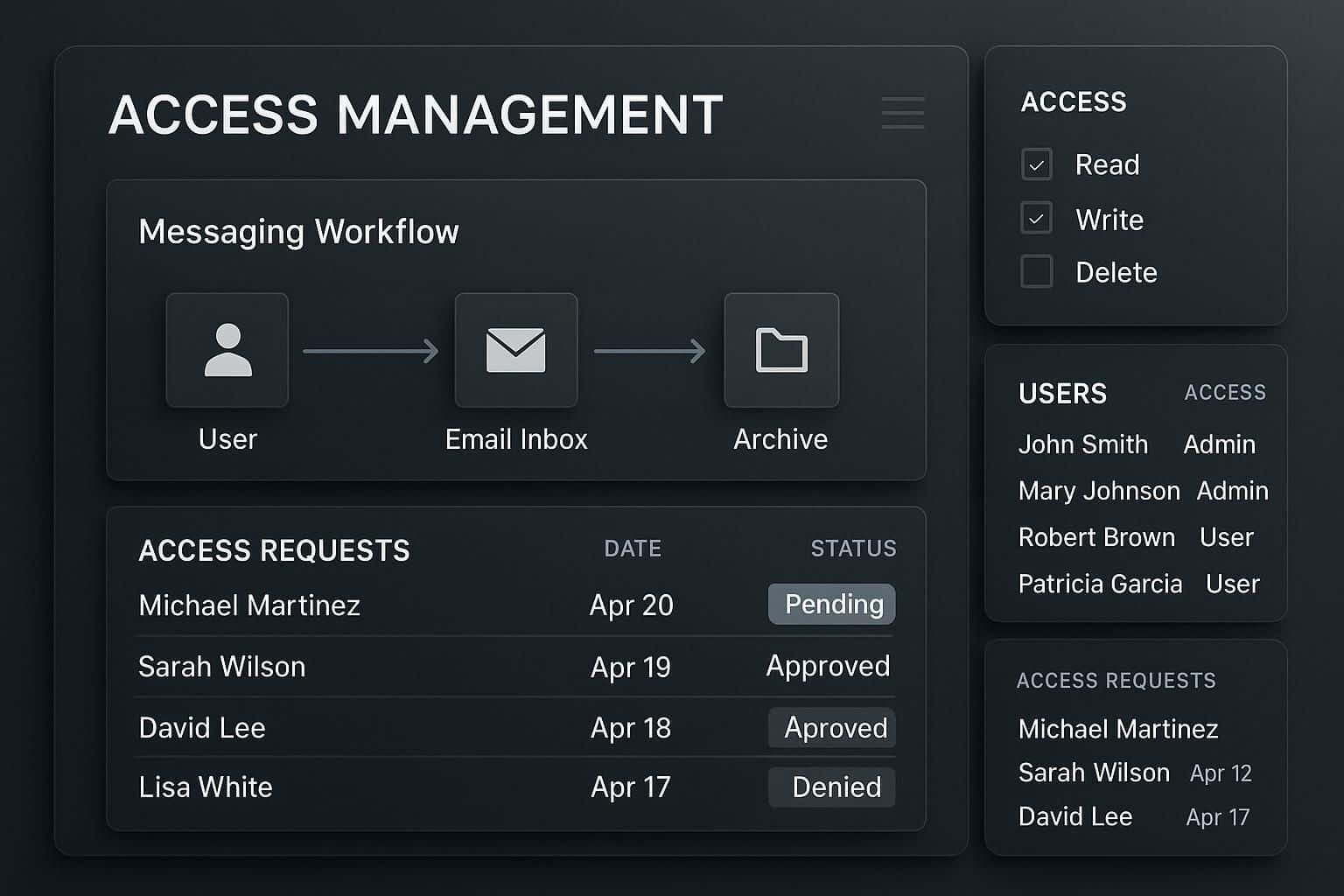Click Robert Brown in the Users list
This screenshot has height=896, width=1344.
point(1096,537)
